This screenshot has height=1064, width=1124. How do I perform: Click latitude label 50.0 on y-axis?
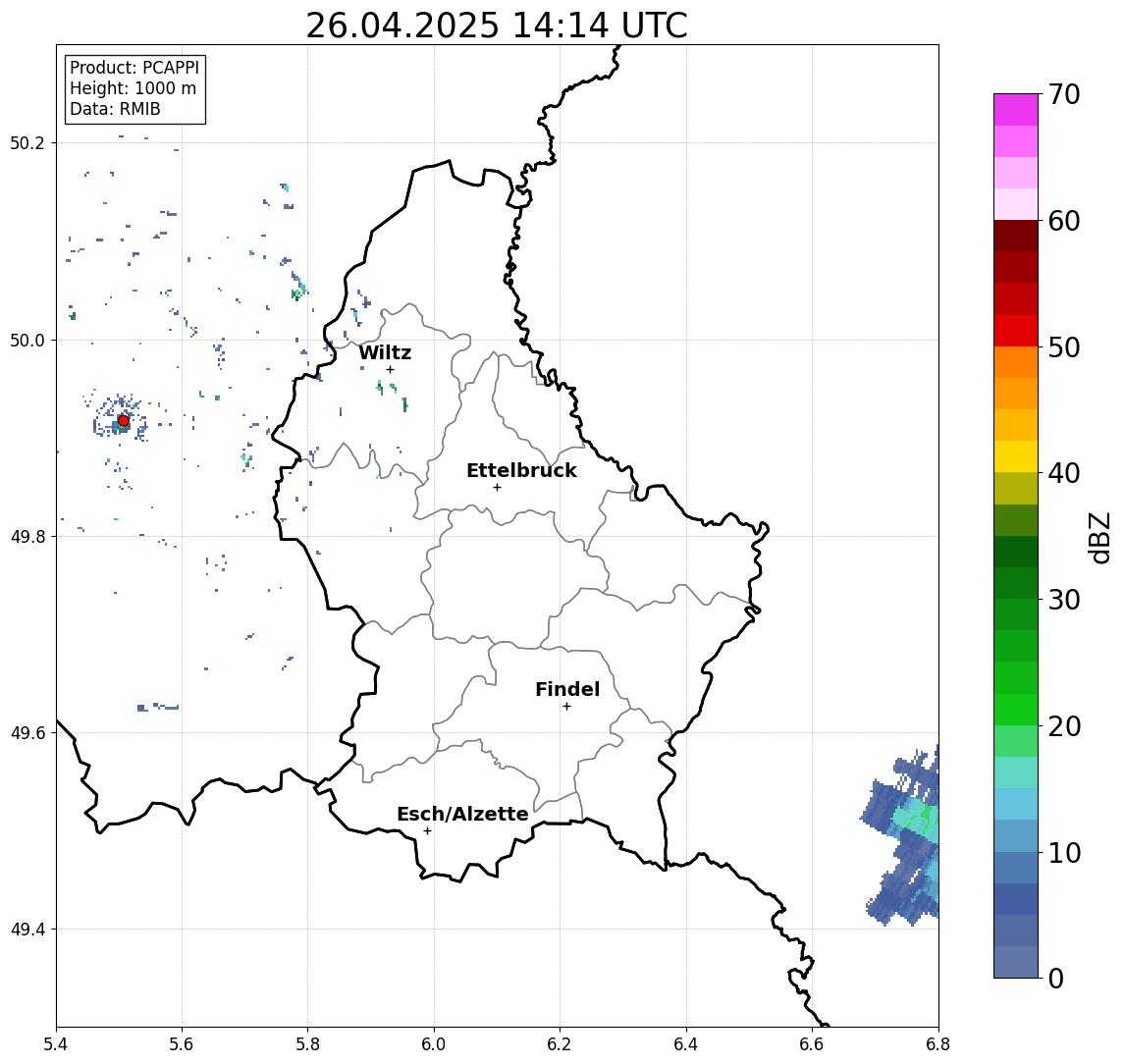point(27,340)
